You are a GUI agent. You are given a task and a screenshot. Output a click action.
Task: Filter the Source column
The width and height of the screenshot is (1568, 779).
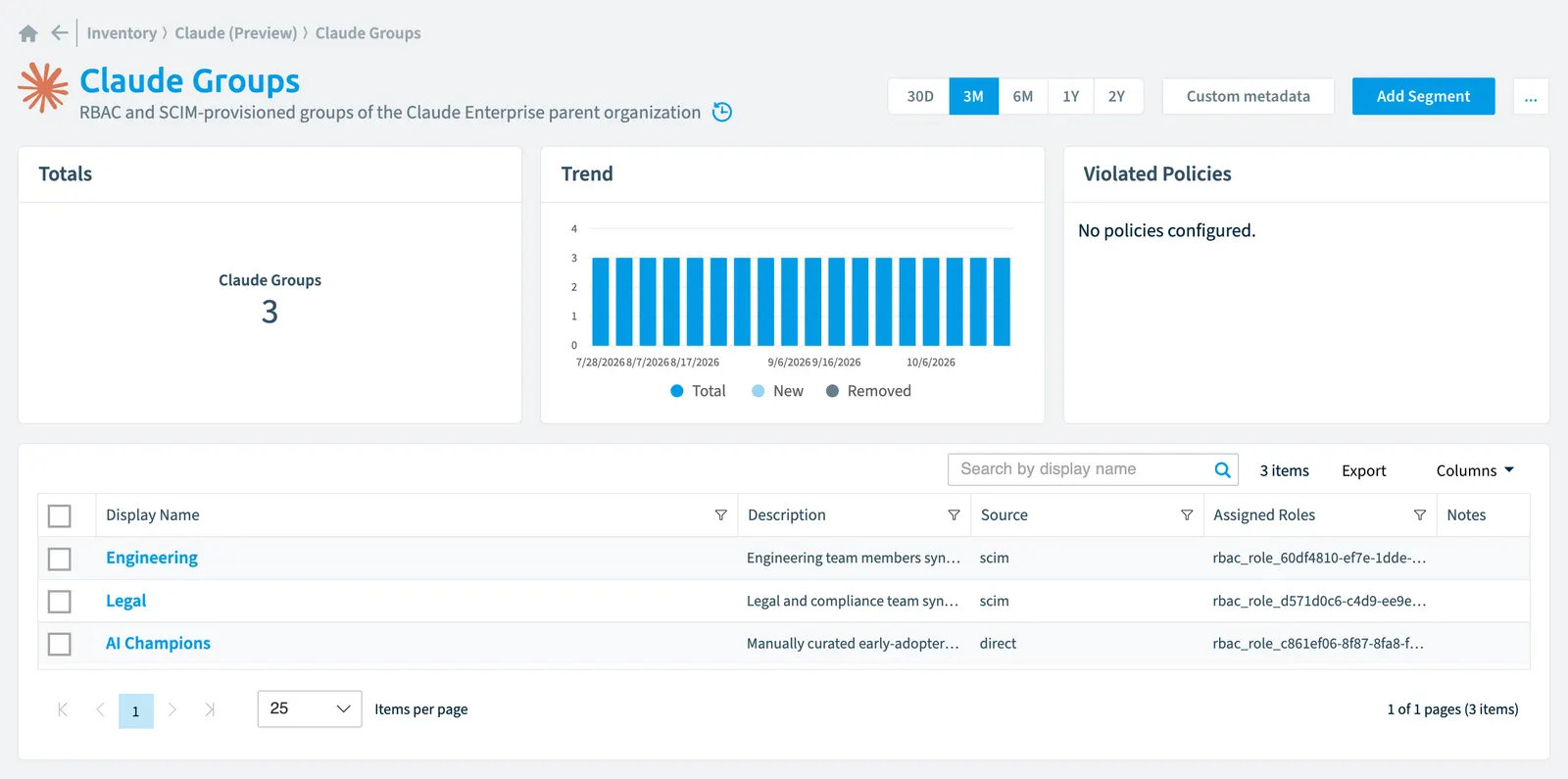(x=1187, y=515)
